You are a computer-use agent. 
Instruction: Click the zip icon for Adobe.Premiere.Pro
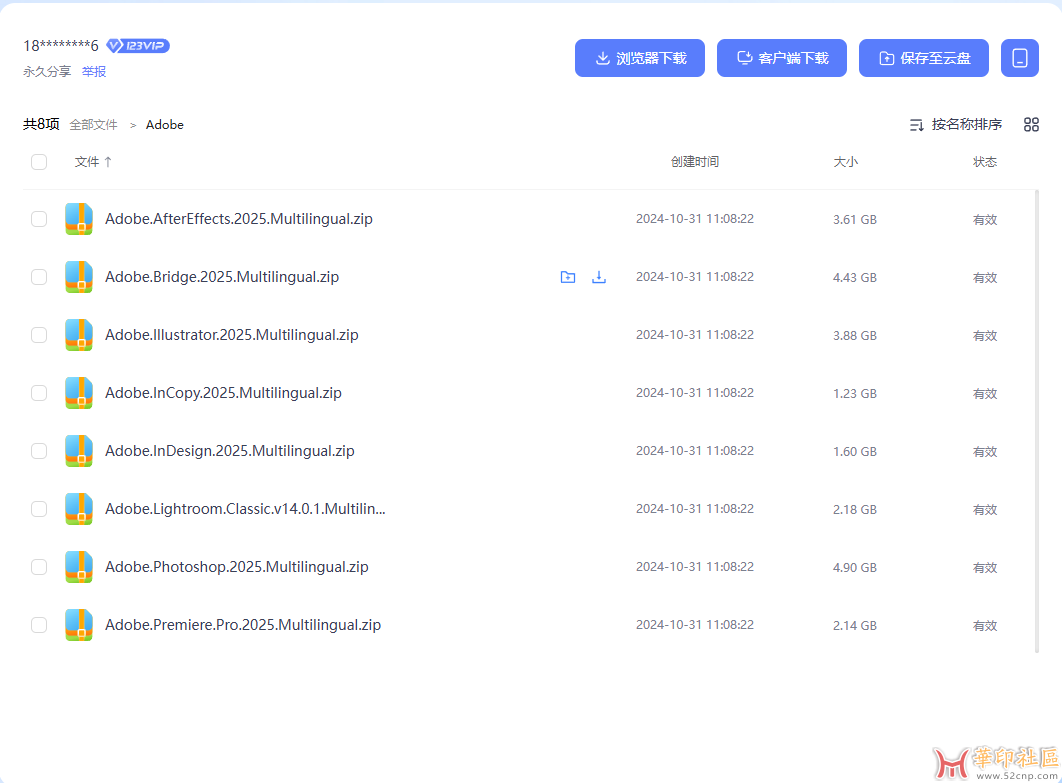[x=79, y=625]
